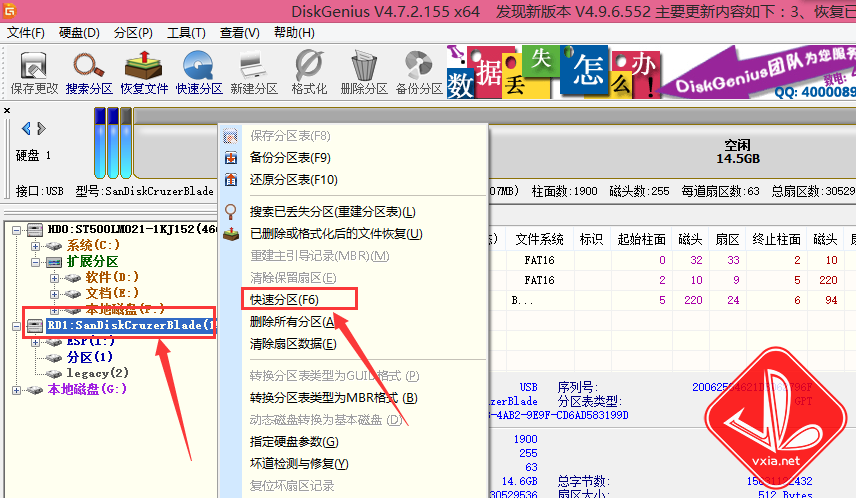Click the drive icon next to legacy(2)

(54, 374)
